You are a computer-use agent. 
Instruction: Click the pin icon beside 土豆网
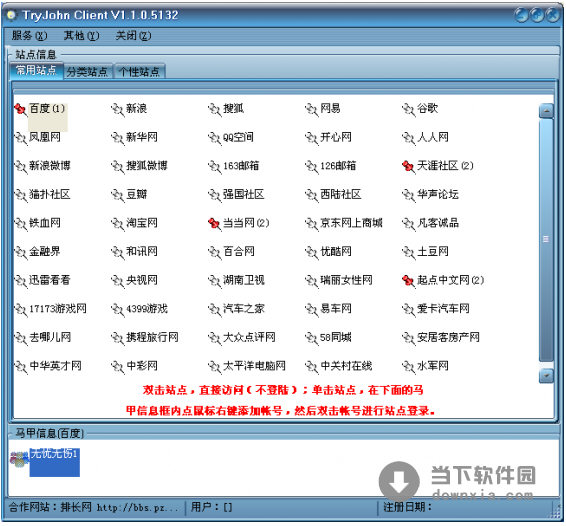click(408, 252)
